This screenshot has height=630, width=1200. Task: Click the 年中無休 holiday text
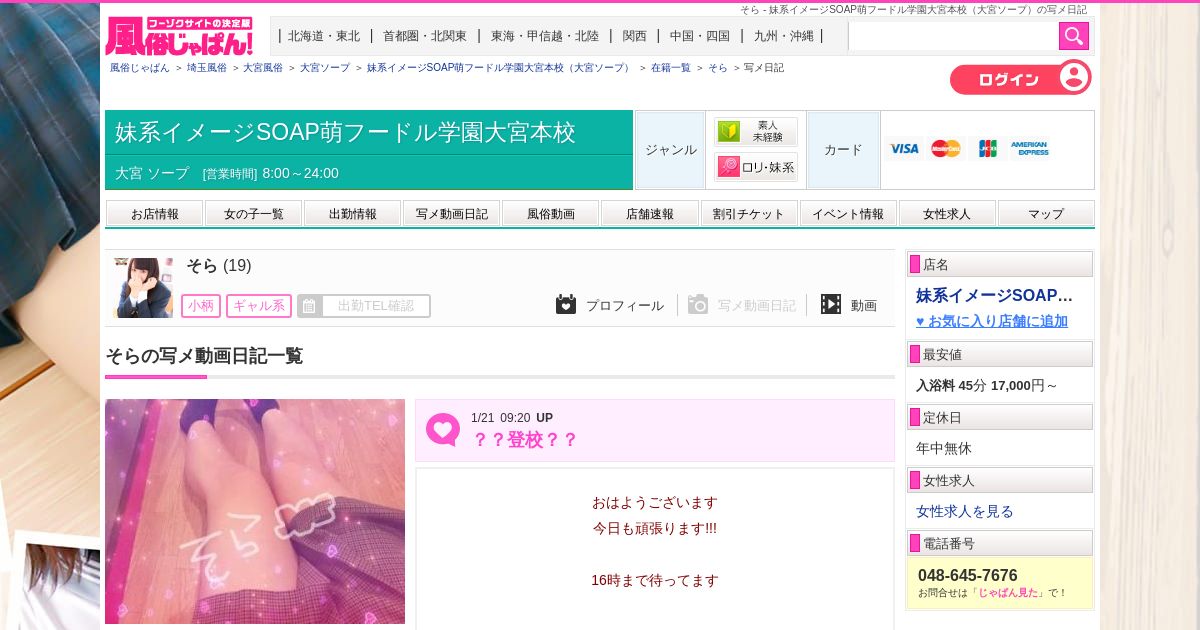(x=944, y=448)
